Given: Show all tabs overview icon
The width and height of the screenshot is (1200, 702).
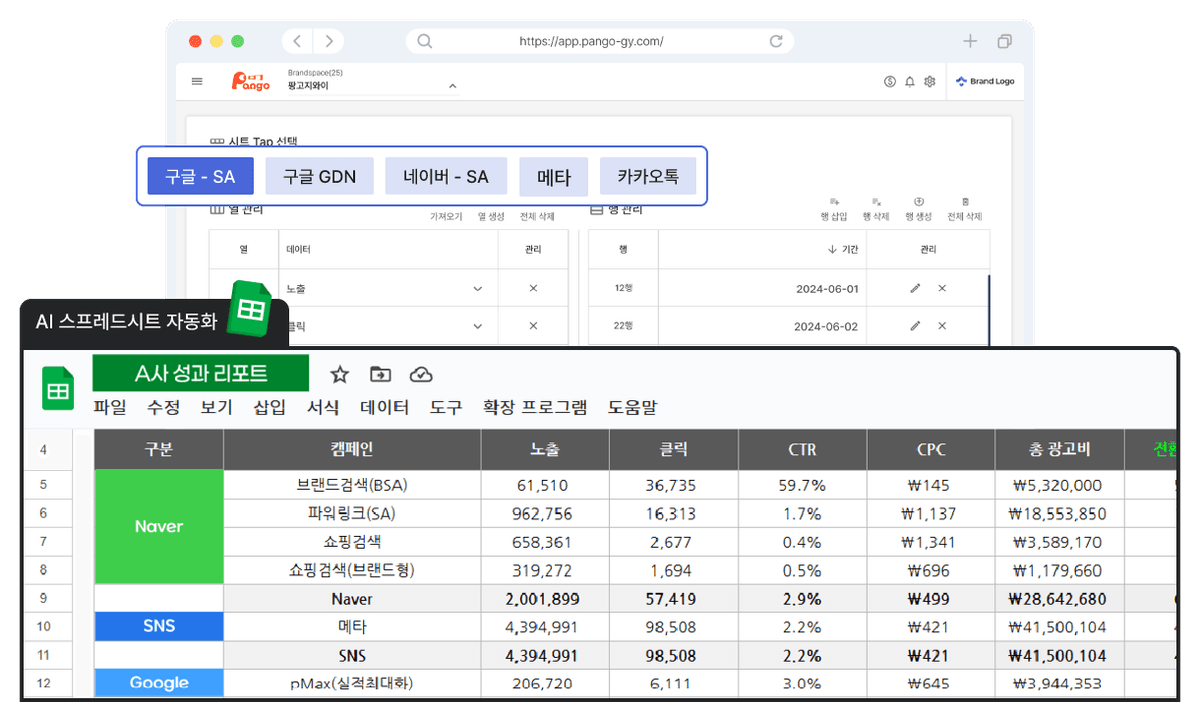Looking at the screenshot, I should click(1004, 41).
